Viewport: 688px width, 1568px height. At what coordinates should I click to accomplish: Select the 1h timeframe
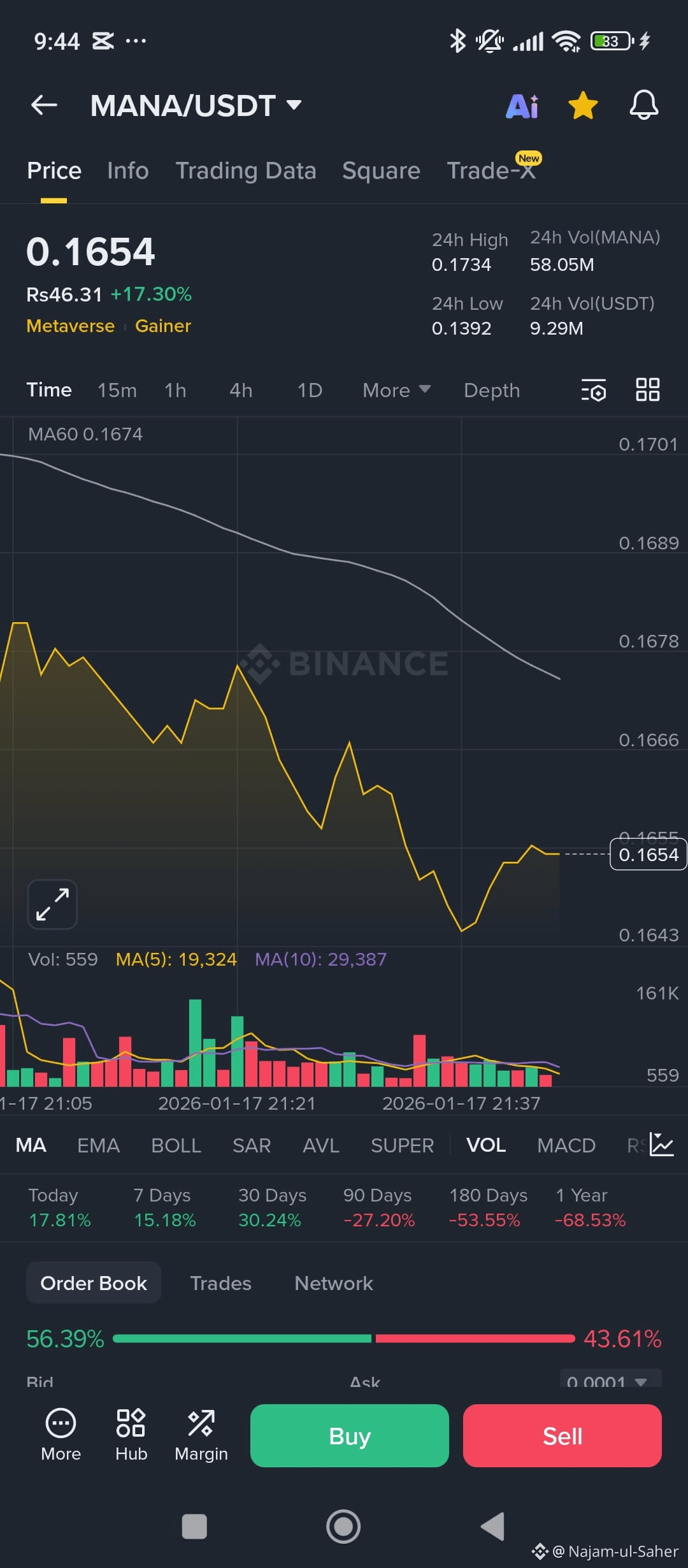tap(175, 389)
